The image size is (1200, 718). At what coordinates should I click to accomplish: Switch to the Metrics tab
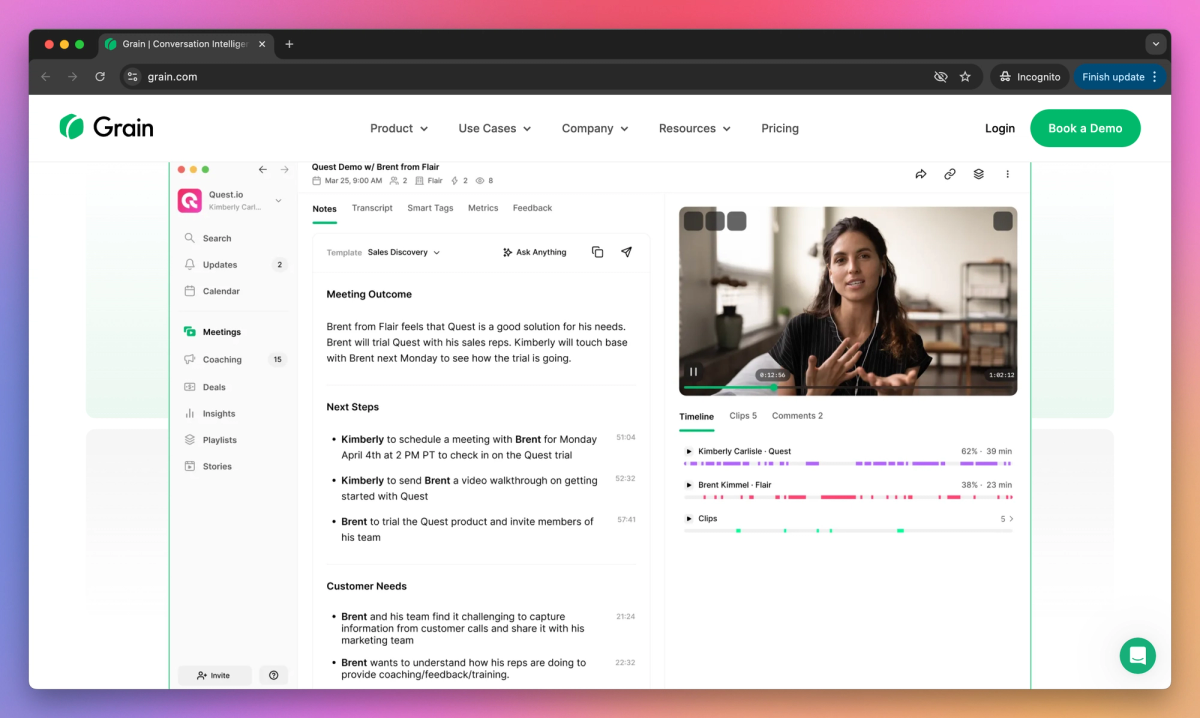point(483,208)
